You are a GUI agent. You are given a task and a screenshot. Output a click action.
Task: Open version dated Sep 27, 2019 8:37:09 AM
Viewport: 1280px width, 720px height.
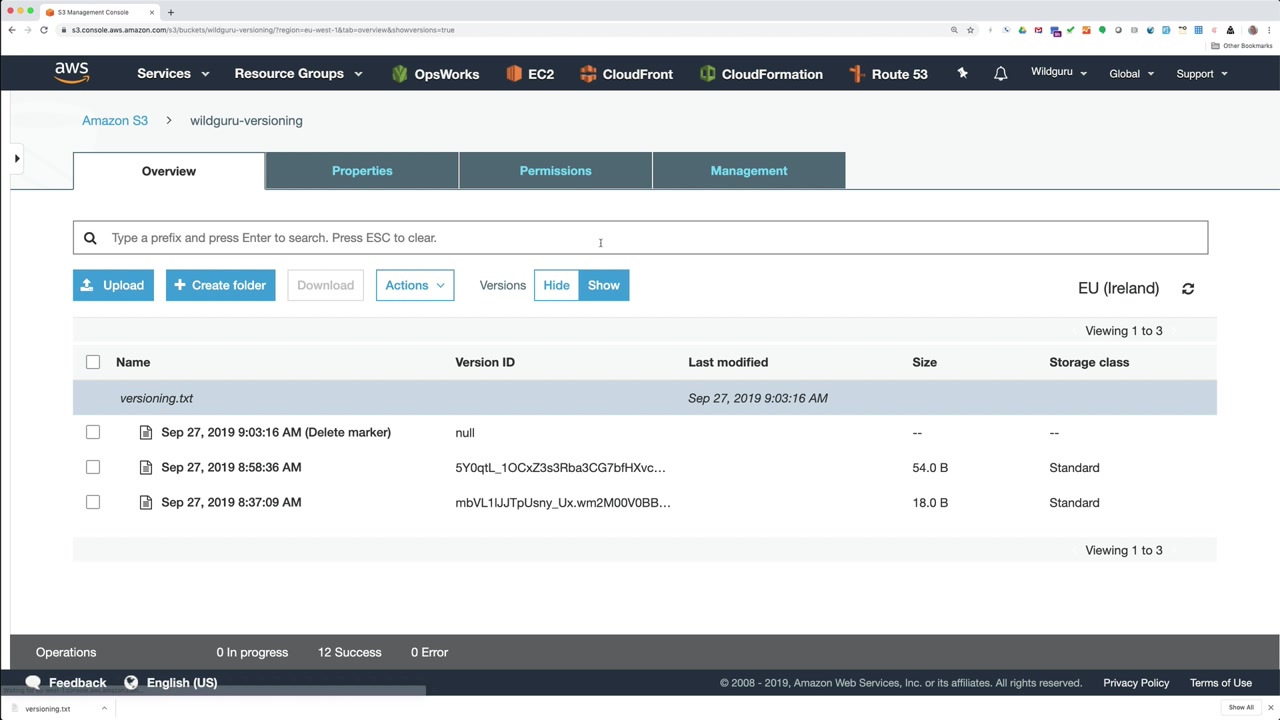click(231, 503)
